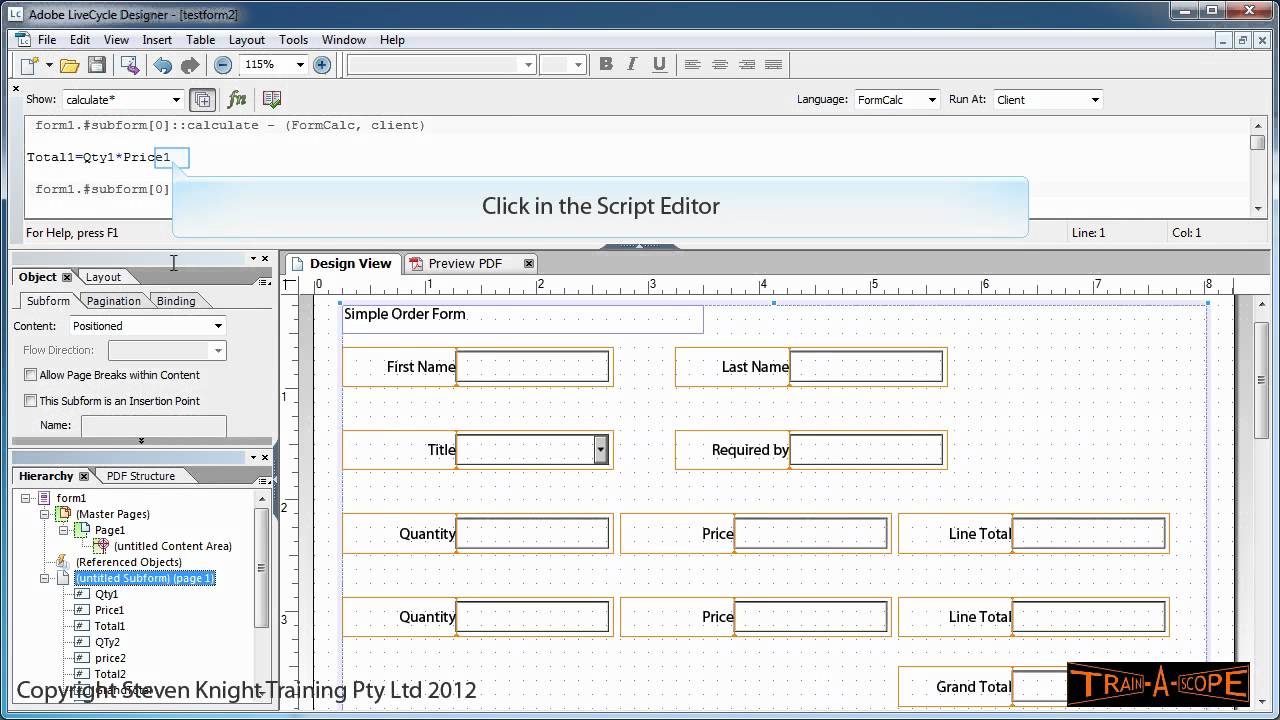The width and height of the screenshot is (1280, 720).
Task: Collapse the Master Pages tree node
Action: point(45,514)
